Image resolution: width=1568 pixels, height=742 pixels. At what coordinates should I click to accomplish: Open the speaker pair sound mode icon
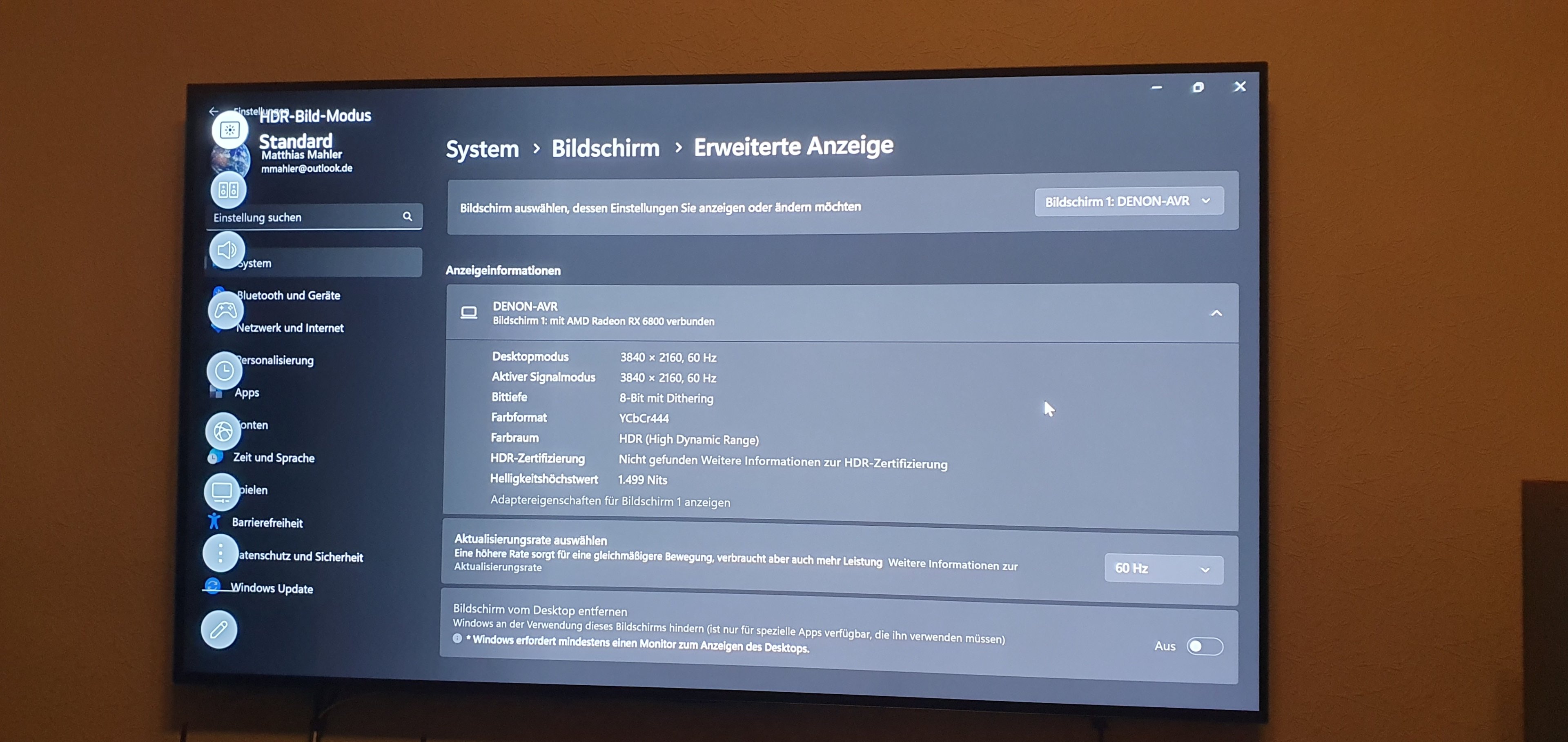pos(228,190)
